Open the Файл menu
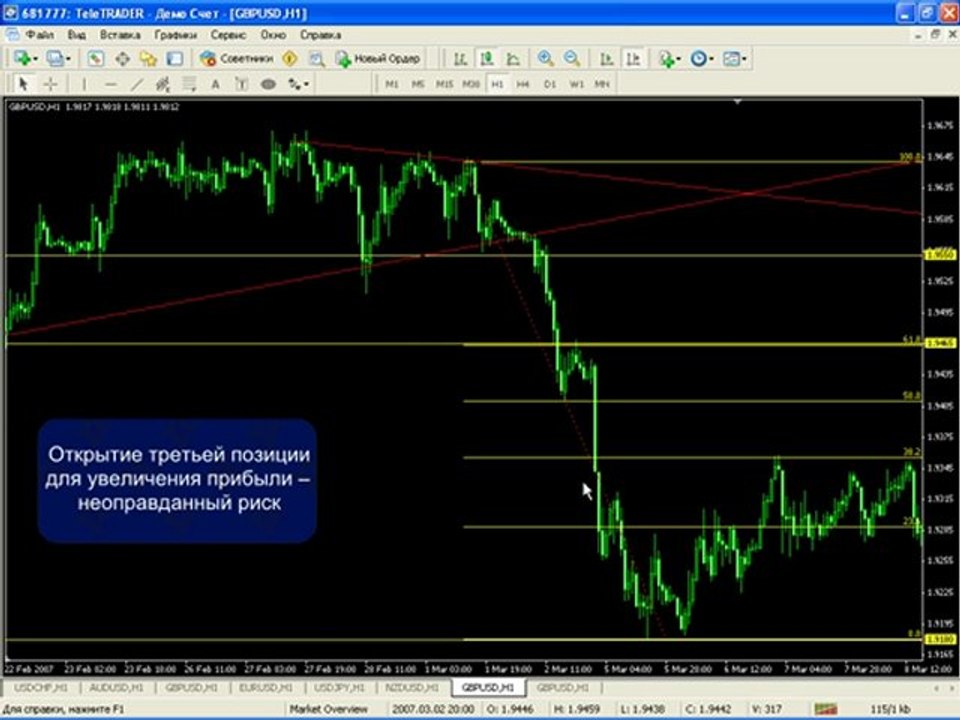The height and width of the screenshot is (720, 960). click(x=40, y=35)
